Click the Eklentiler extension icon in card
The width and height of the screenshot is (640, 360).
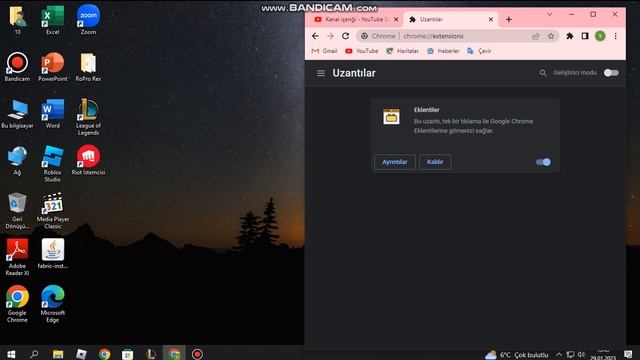(x=391, y=116)
